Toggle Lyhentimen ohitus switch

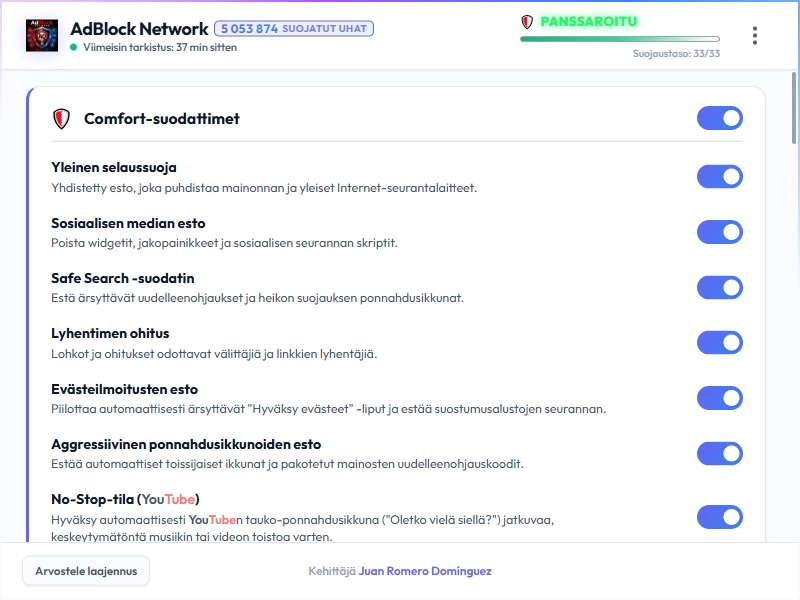(719, 342)
